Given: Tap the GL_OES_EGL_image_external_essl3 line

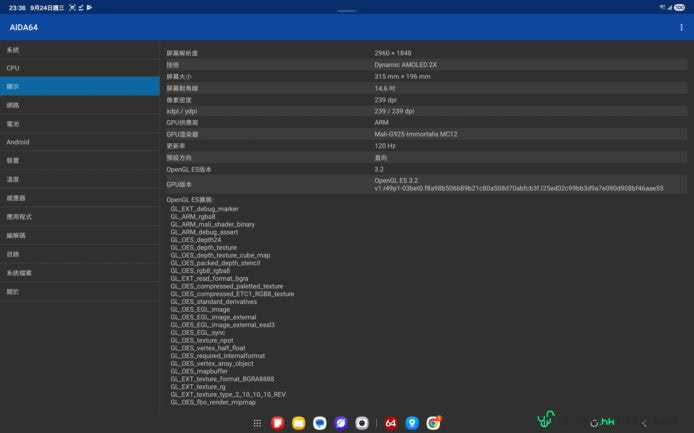Looking at the screenshot, I should pyautogui.click(x=223, y=325).
